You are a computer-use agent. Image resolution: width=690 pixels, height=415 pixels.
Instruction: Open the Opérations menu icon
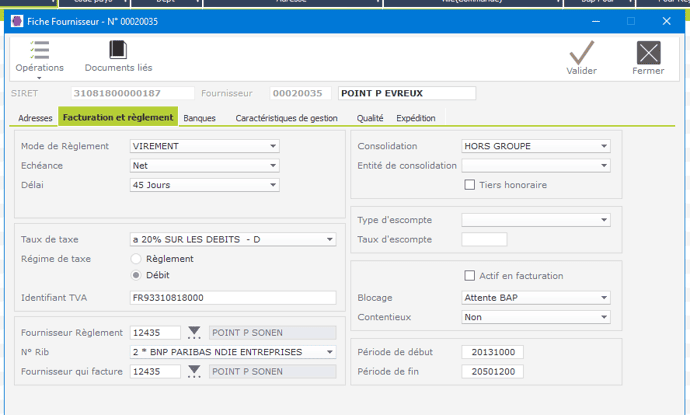[x=40, y=50]
